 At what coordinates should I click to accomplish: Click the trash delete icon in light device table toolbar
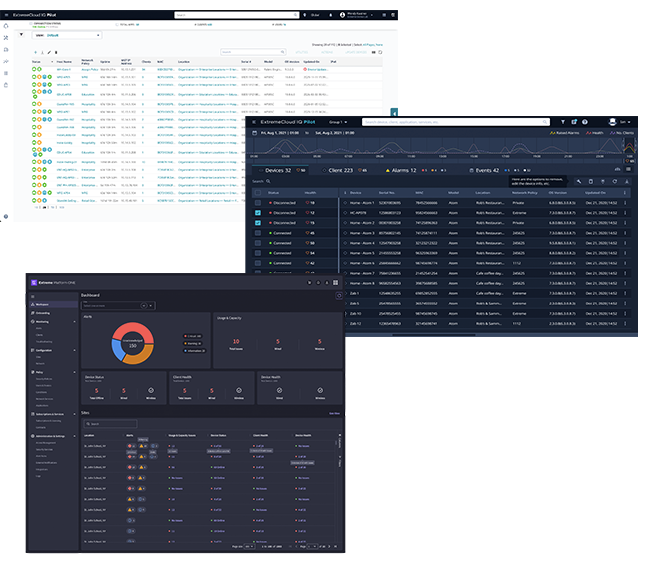coord(56,52)
